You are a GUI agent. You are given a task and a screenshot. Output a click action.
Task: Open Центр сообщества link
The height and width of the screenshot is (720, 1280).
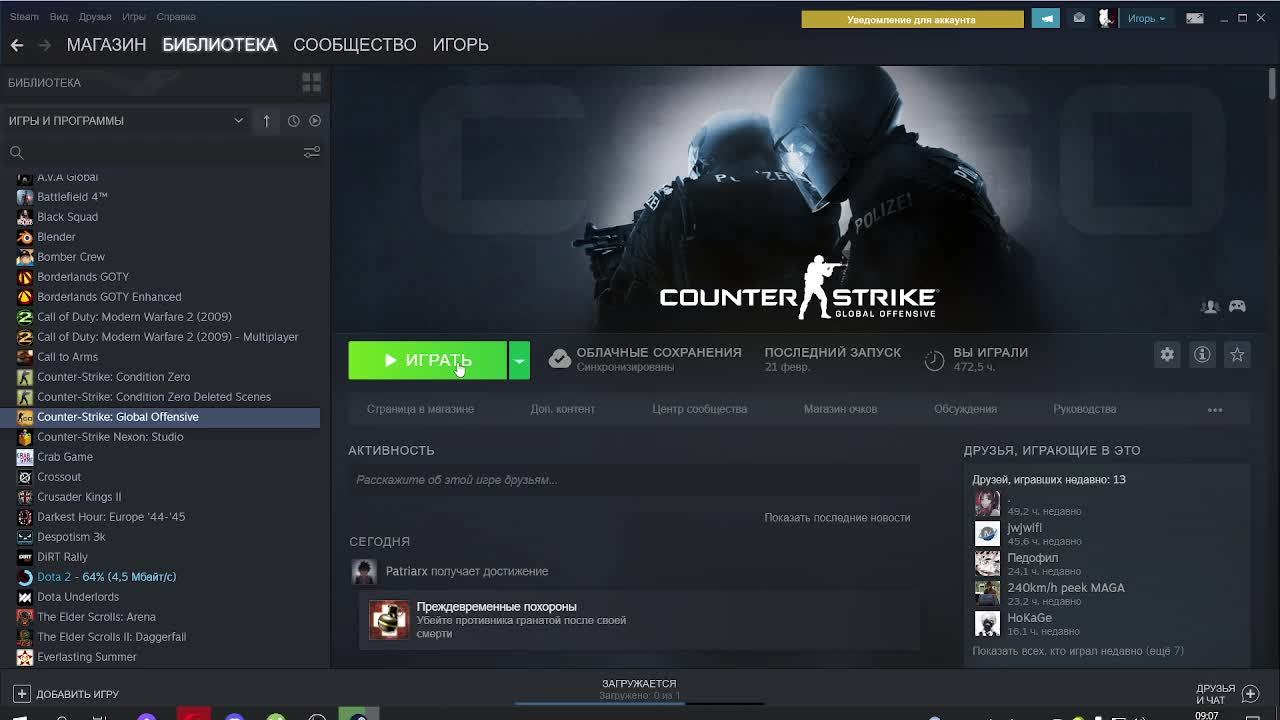[x=699, y=409]
